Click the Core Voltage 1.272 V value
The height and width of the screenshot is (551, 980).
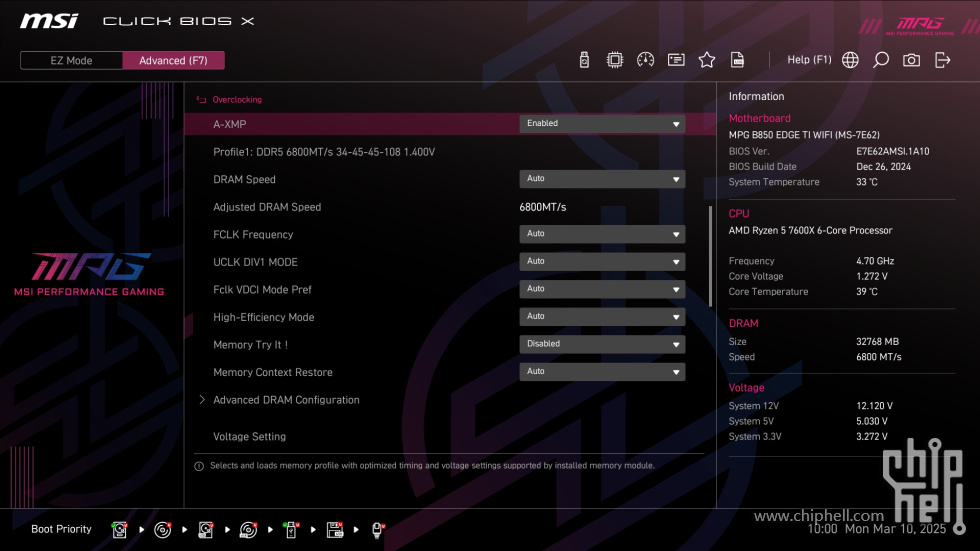872,276
